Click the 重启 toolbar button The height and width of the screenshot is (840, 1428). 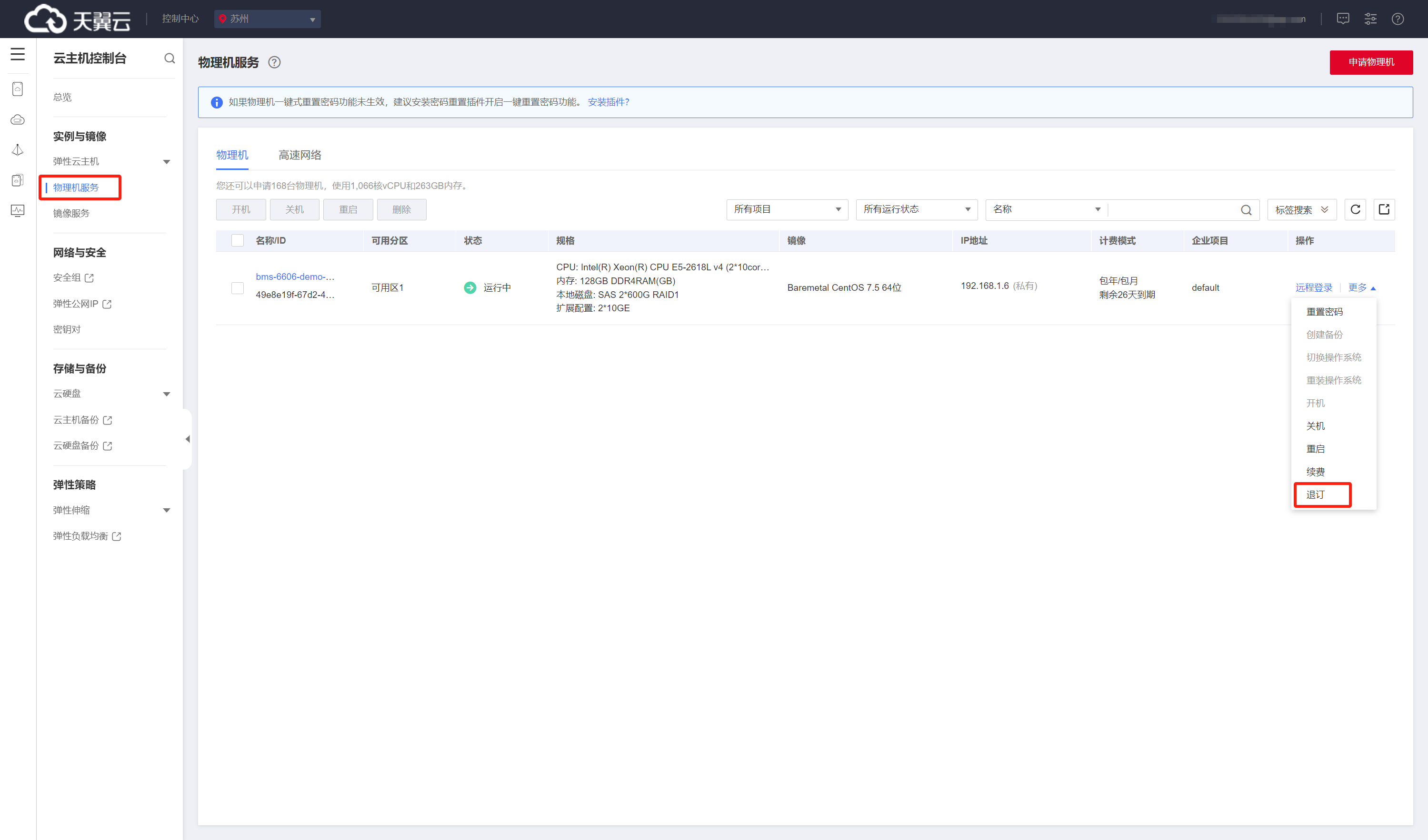348,209
